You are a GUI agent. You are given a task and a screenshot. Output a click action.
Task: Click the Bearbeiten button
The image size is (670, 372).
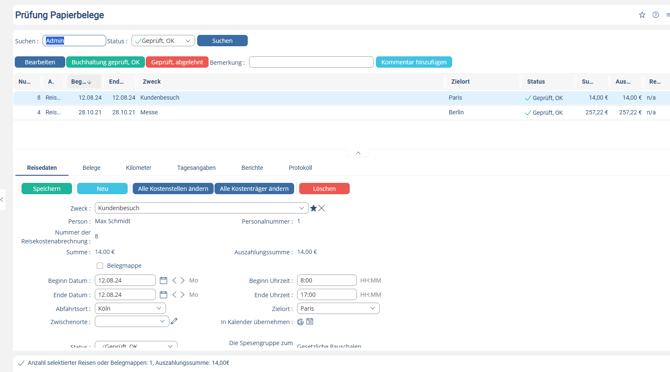coord(40,62)
